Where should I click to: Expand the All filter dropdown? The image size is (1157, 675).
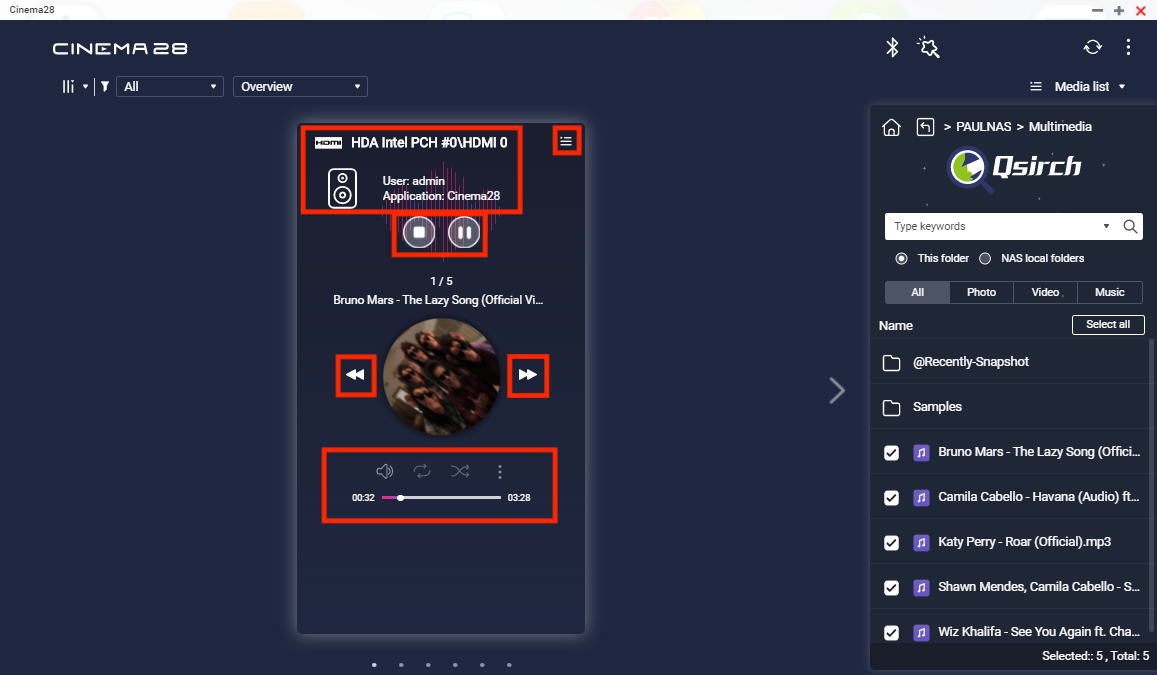pos(169,87)
